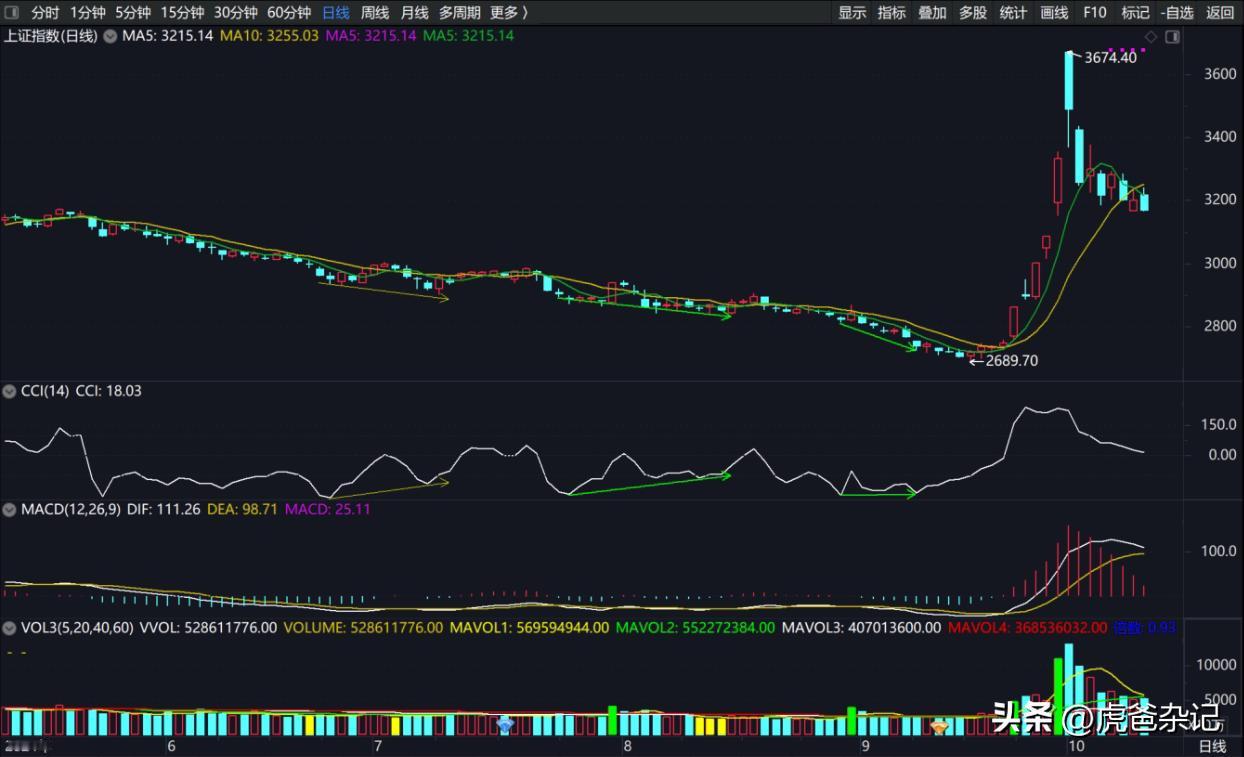Viewport: 1244px width, 757px height.
Task: Click the MAVOL3: 407013600.00 value
Action: point(861,628)
